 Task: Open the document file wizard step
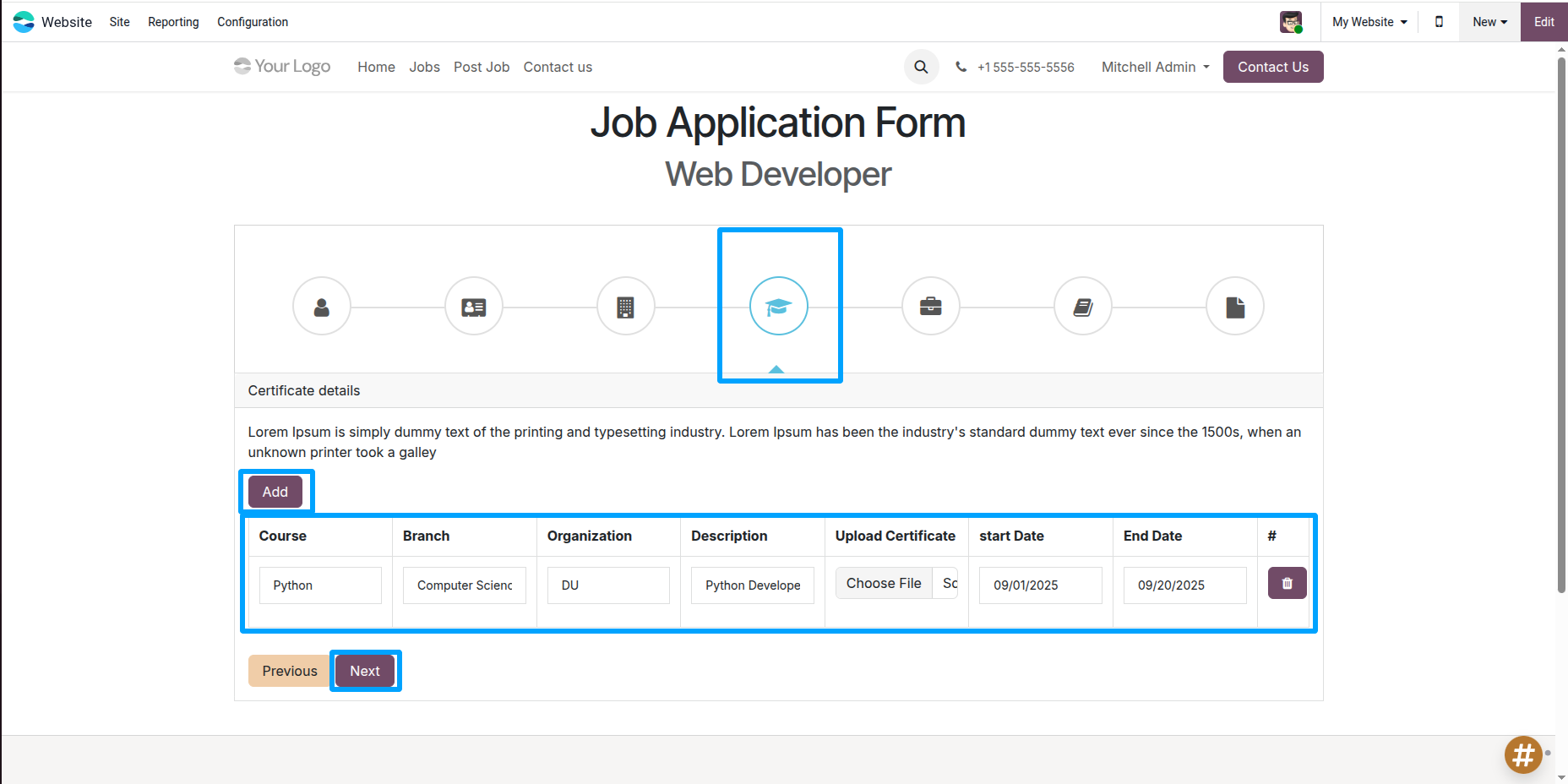click(1234, 307)
